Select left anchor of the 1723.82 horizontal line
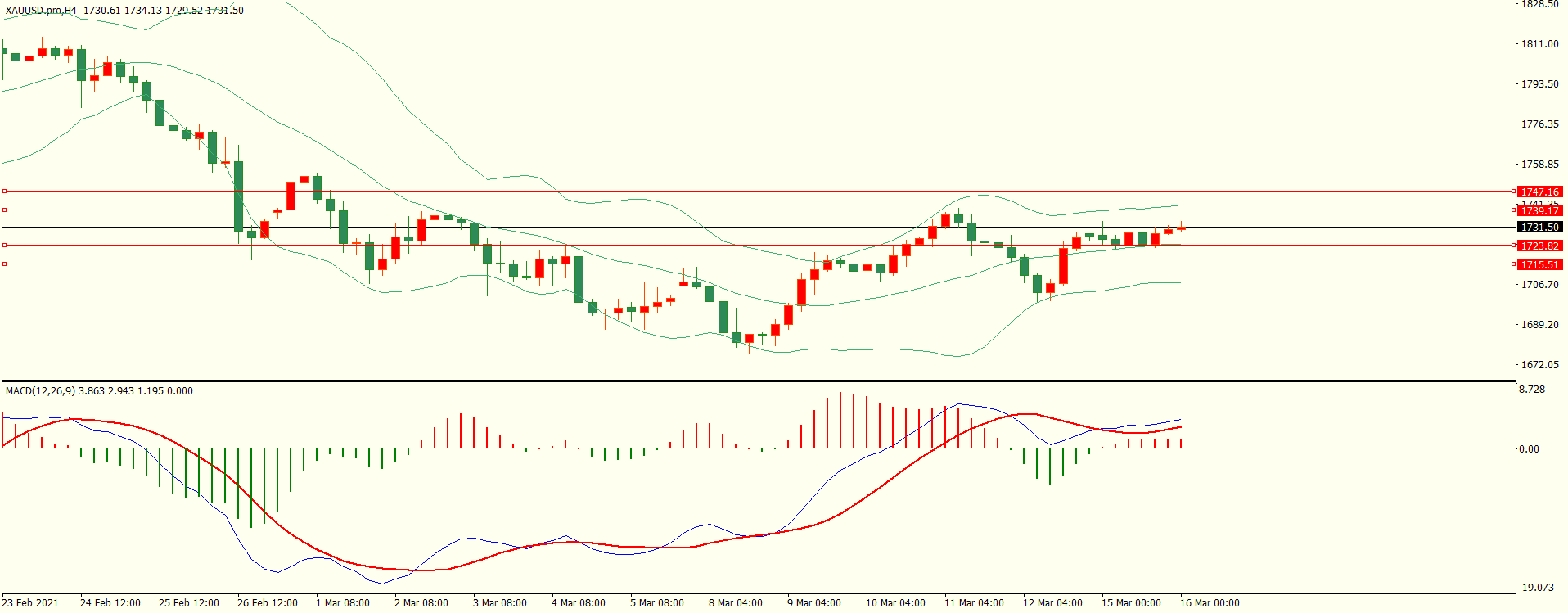1568x613 pixels. [x=4, y=245]
